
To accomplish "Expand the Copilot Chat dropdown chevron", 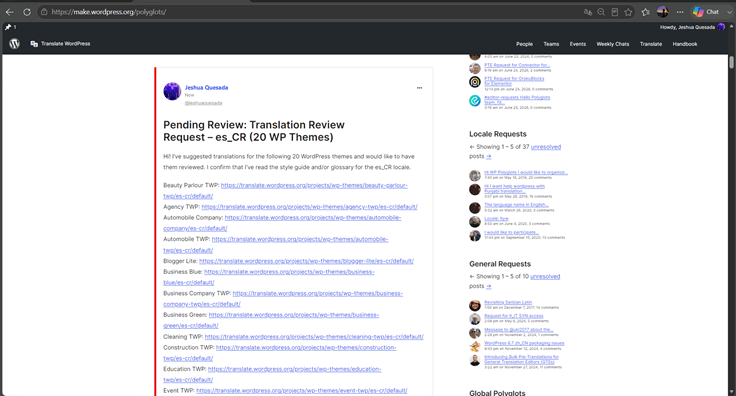I will [x=729, y=12].
